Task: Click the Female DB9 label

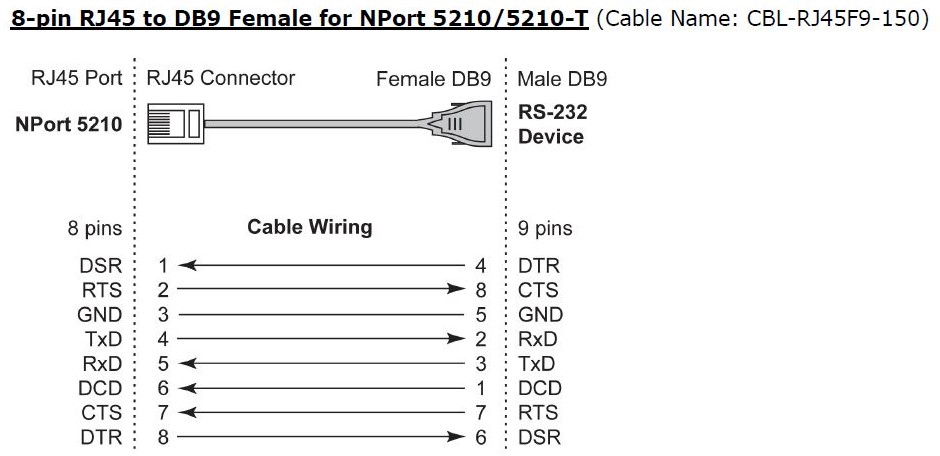Action: click(x=433, y=78)
